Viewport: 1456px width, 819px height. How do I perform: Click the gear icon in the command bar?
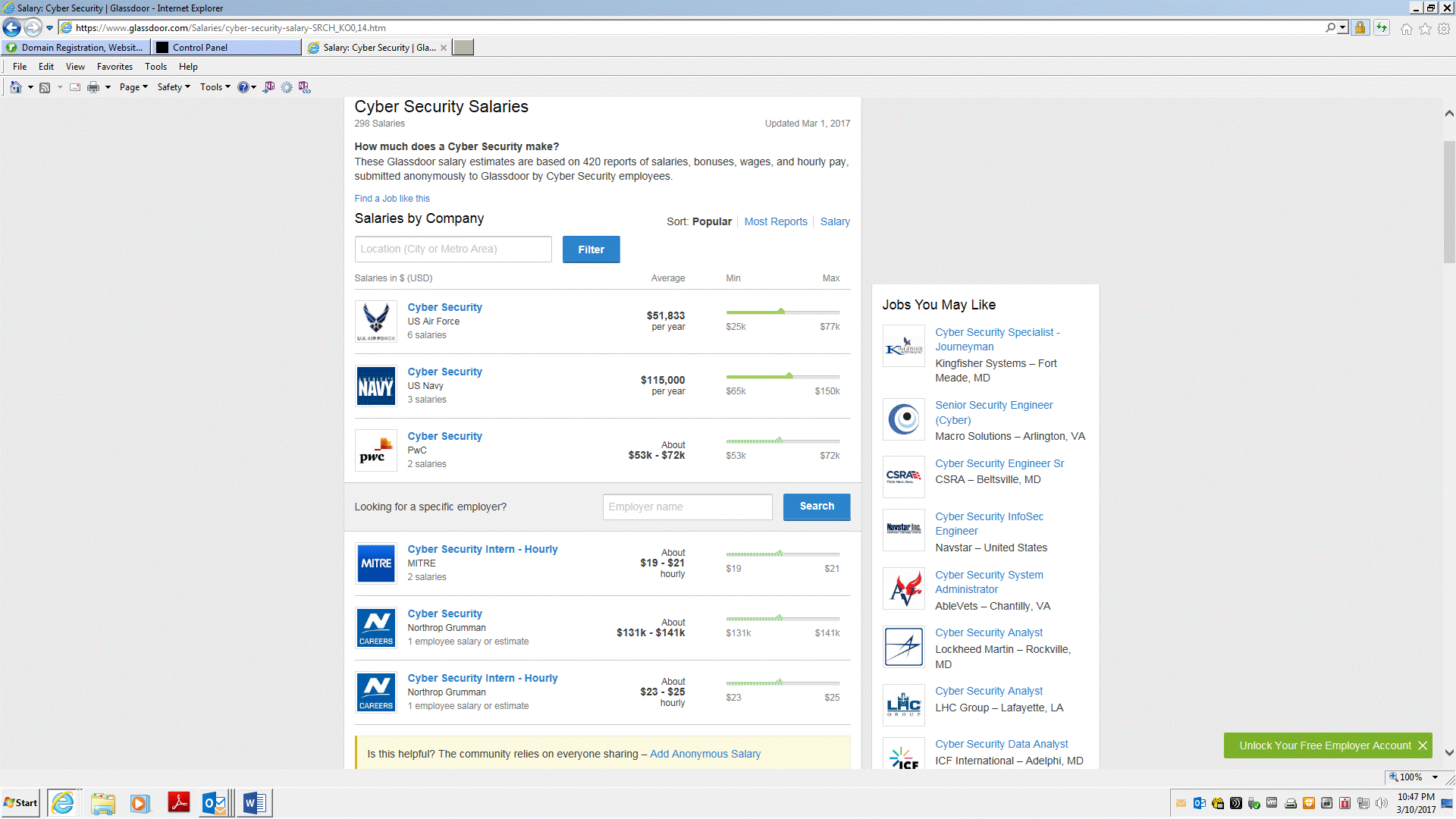(287, 87)
